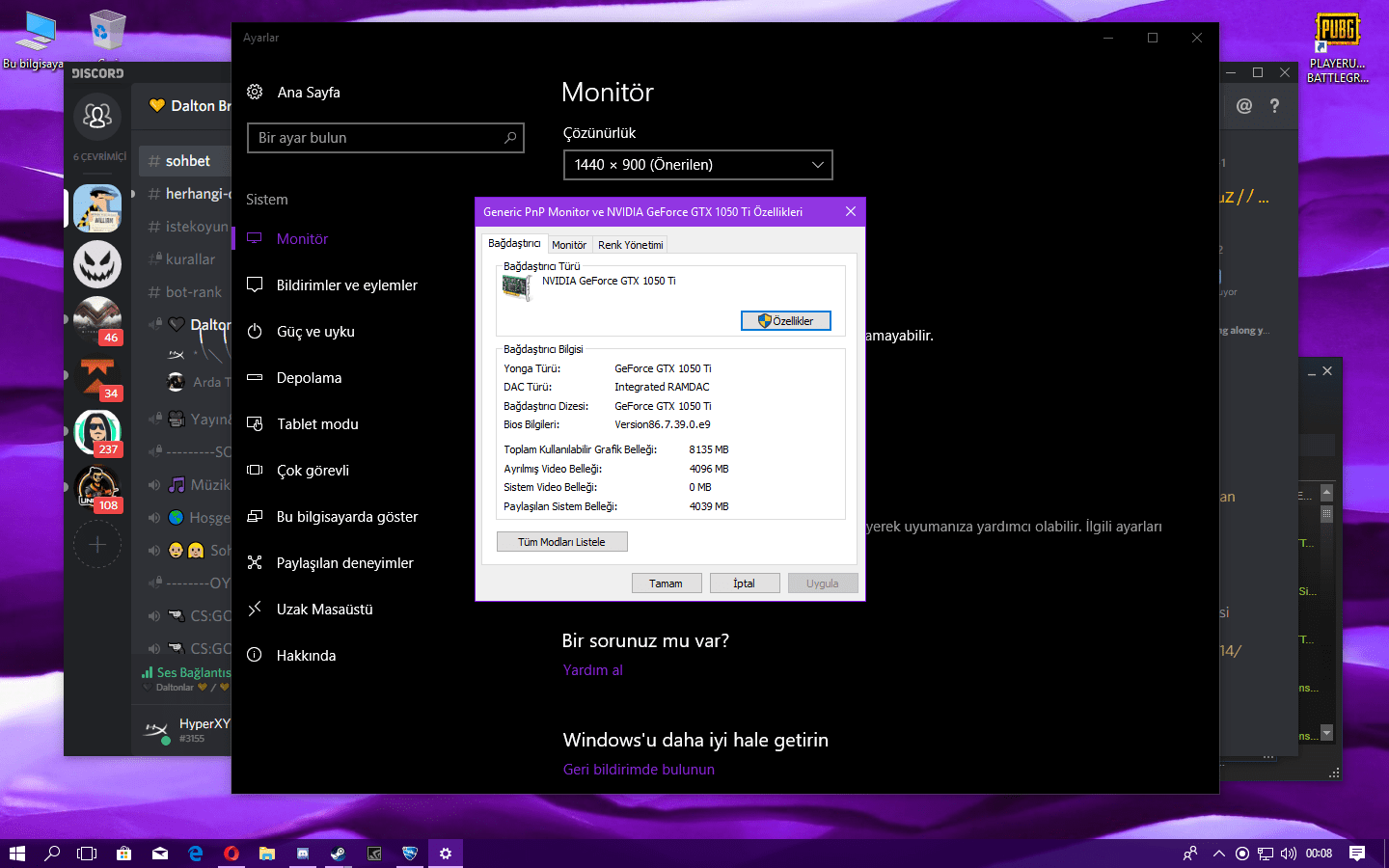Open Mail app from taskbar
This screenshot has width=1389, height=868.
tap(160, 854)
